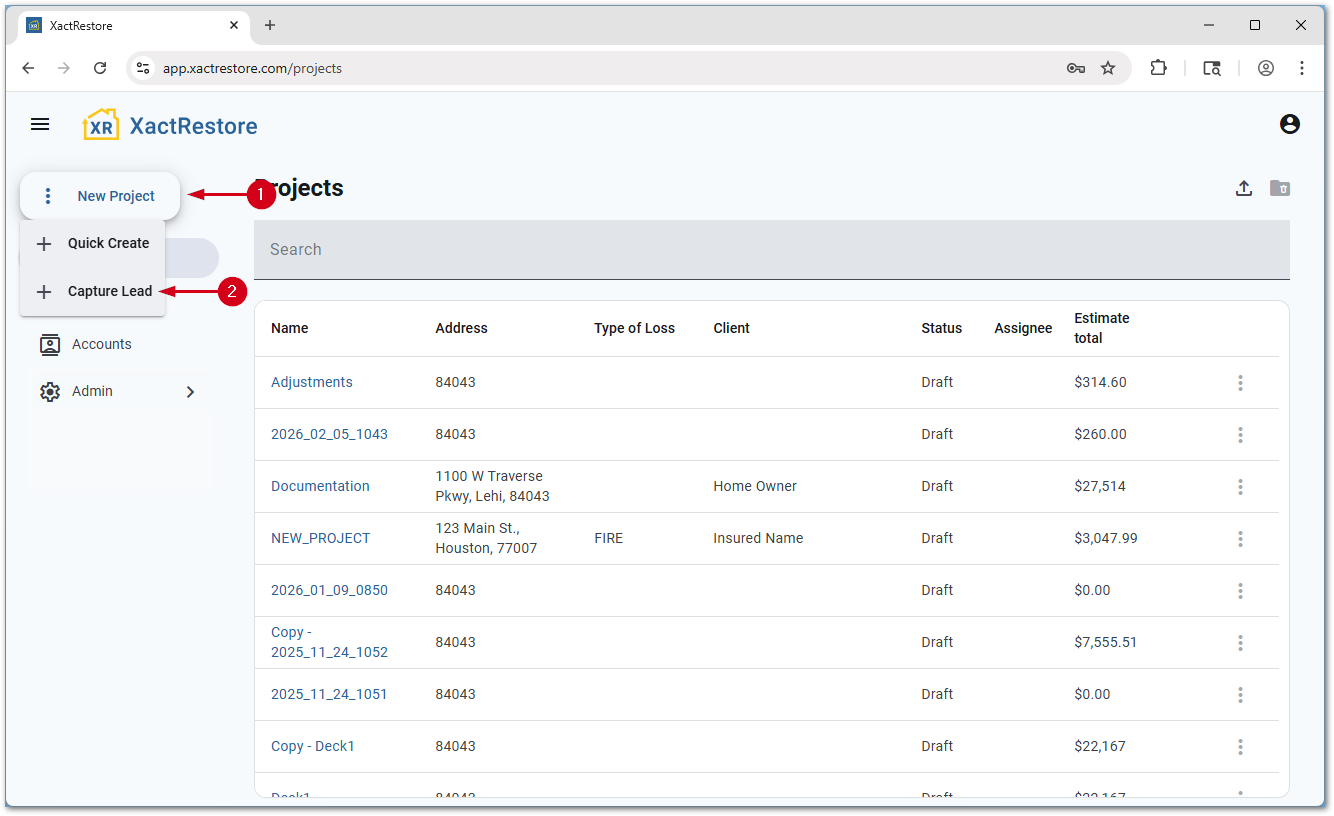Open the browser extensions dropdown
Viewport: 1334px width, 816px height.
tap(1158, 68)
